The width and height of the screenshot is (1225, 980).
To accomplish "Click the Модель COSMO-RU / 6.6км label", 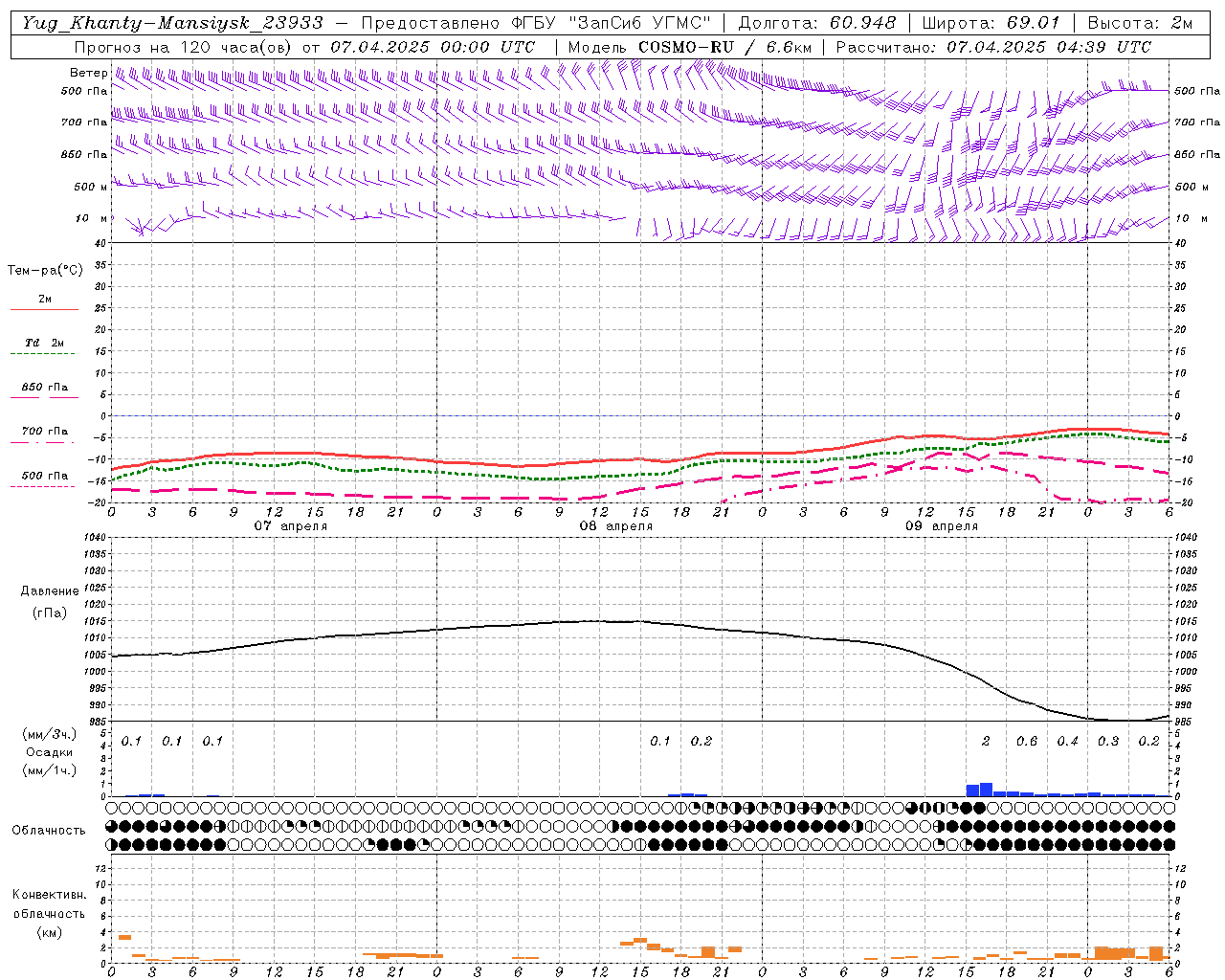I will pos(689,47).
